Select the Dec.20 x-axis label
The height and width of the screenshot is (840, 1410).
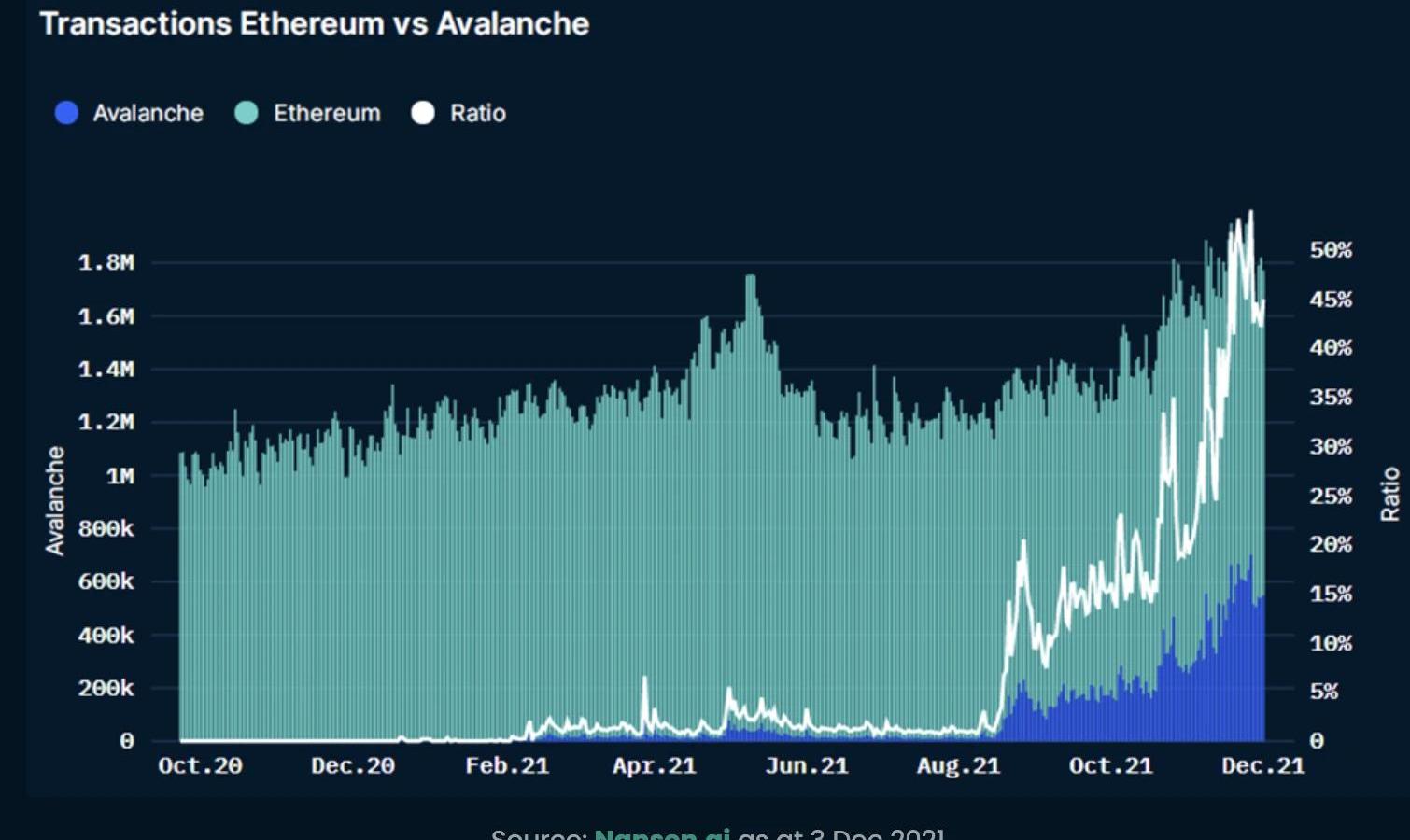point(352,766)
